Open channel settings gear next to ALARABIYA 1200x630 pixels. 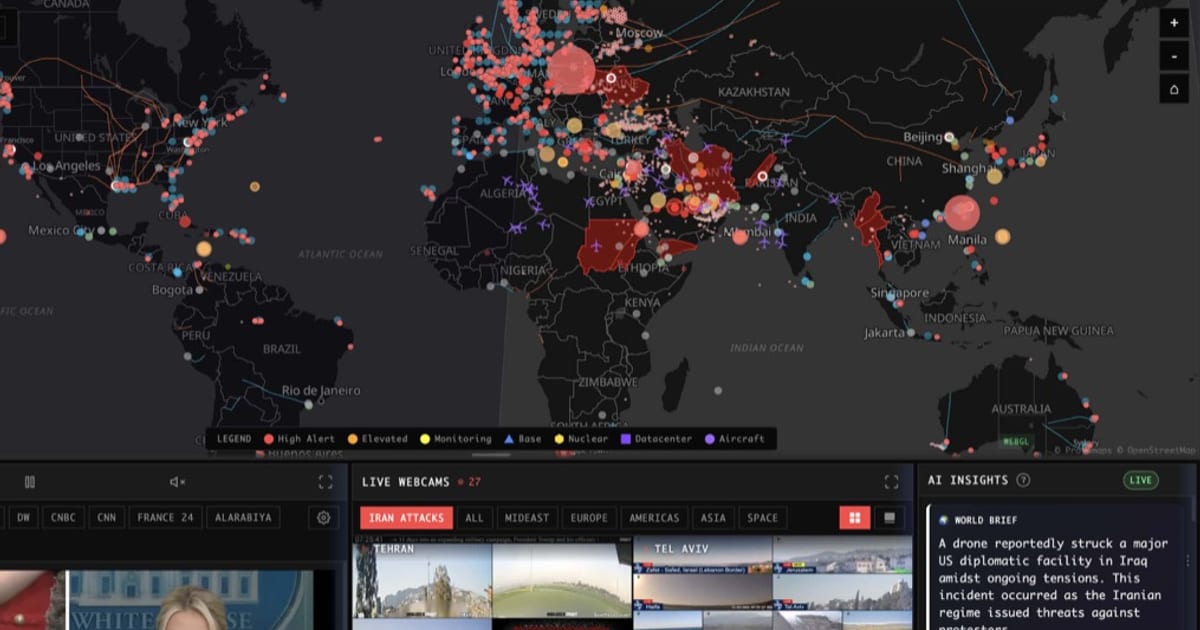[x=323, y=518]
